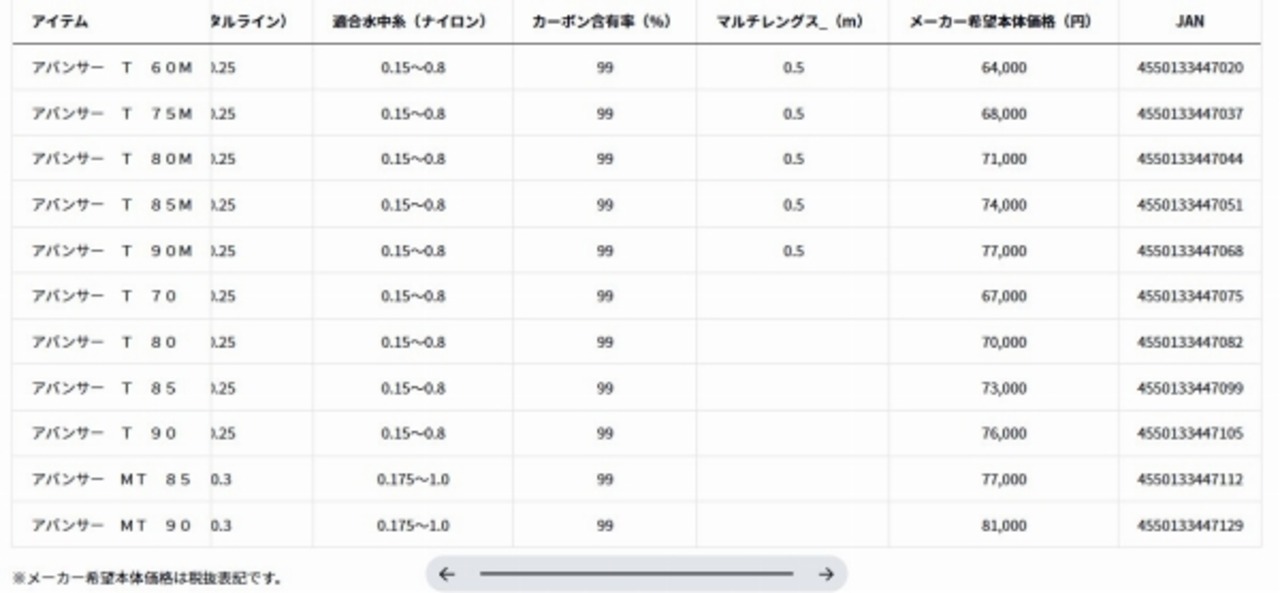Click item アバンサー T 90
This screenshot has height=593, width=1280.
(x=104, y=434)
